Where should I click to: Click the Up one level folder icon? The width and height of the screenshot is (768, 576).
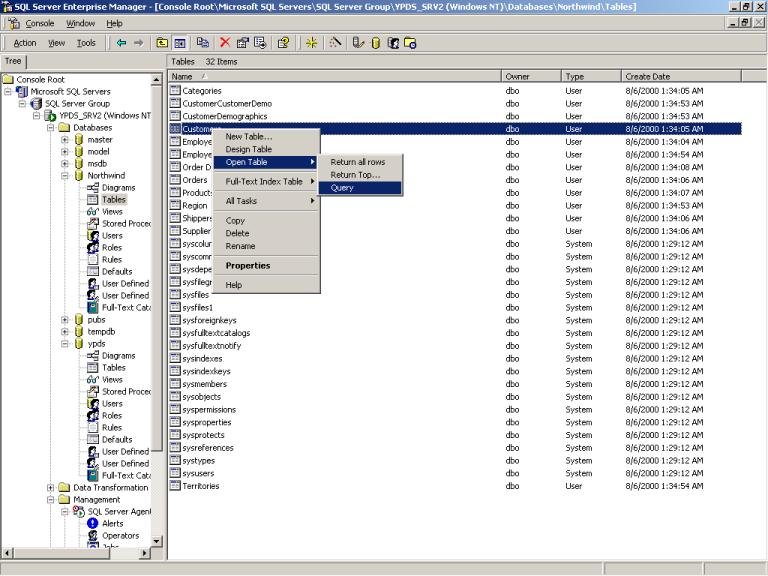(162, 43)
